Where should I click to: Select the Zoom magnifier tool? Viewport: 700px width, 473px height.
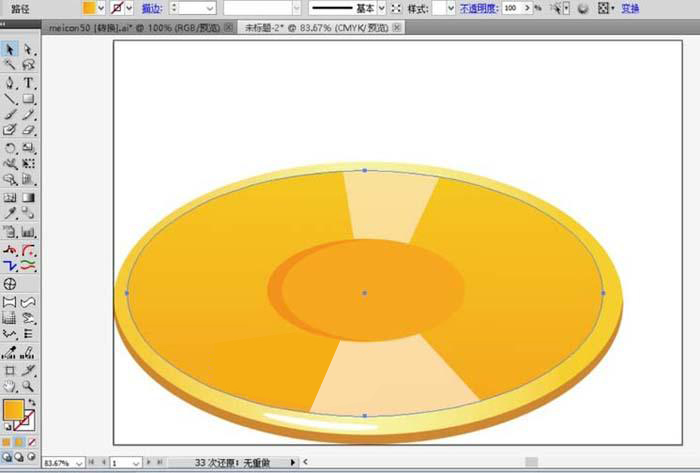pyautogui.click(x=29, y=386)
